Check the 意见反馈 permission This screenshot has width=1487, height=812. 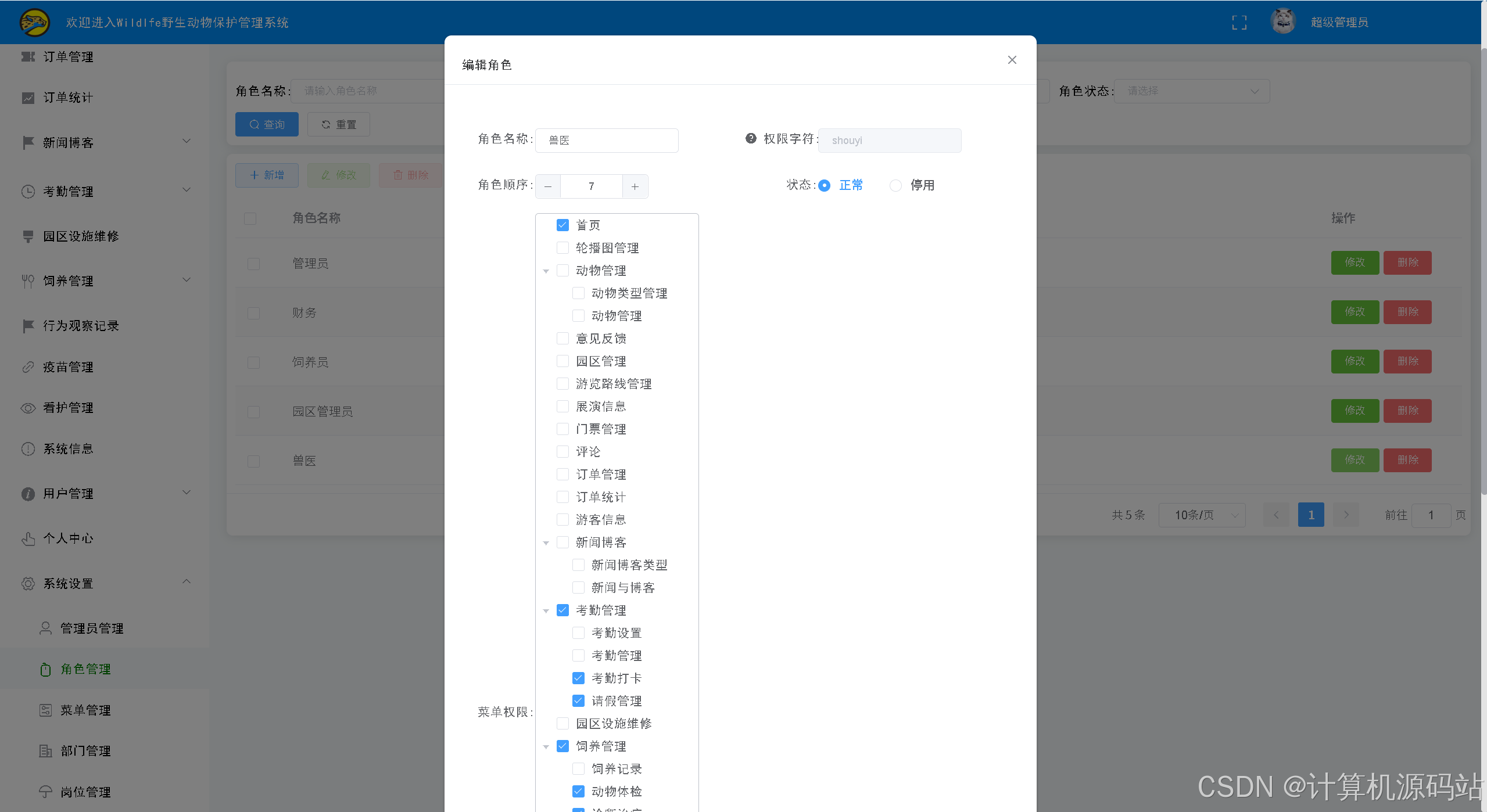point(562,338)
